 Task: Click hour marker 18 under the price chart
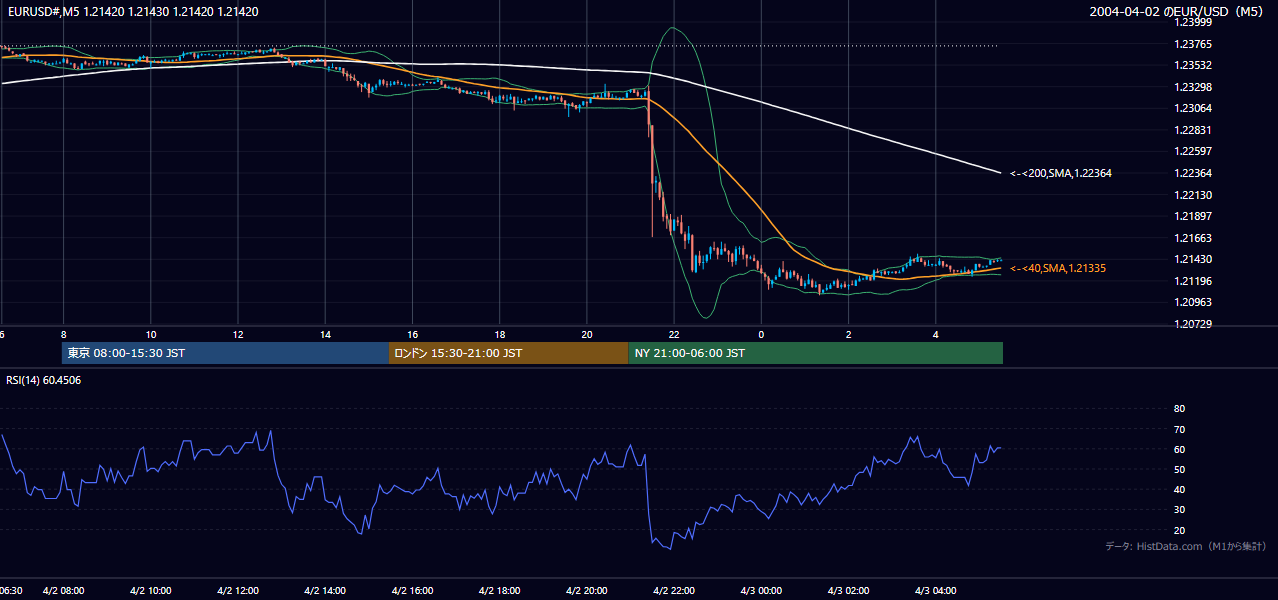point(500,334)
